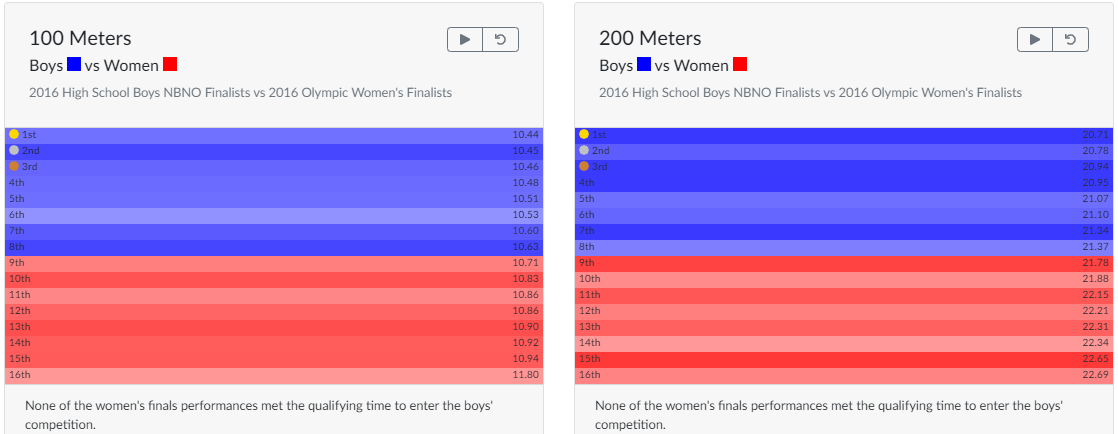This screenshot has height=434, width=1118.
Task: Play the 100 Meters race animation
Action: (465, 39)
